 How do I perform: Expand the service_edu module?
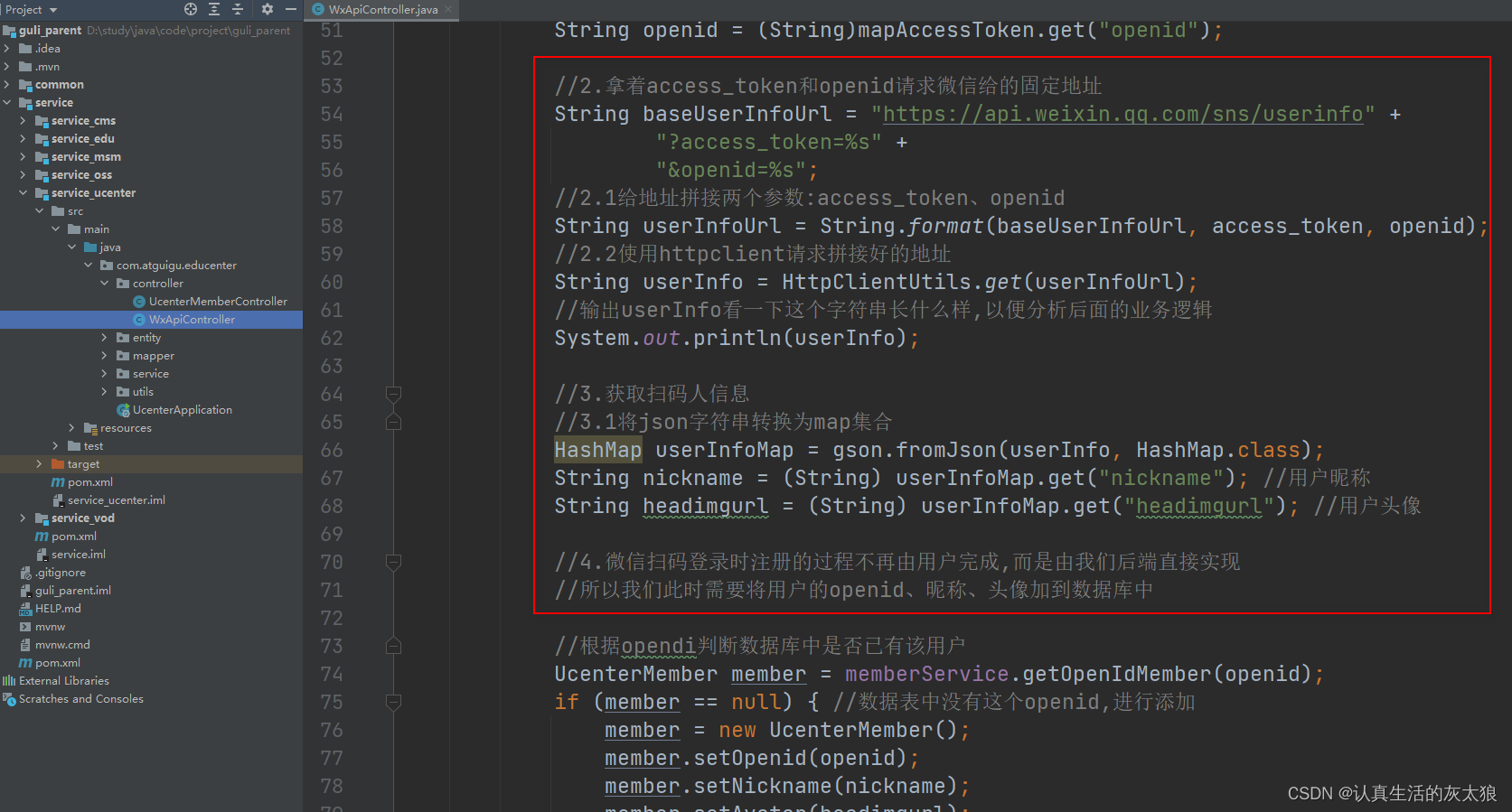click(23, 139)
